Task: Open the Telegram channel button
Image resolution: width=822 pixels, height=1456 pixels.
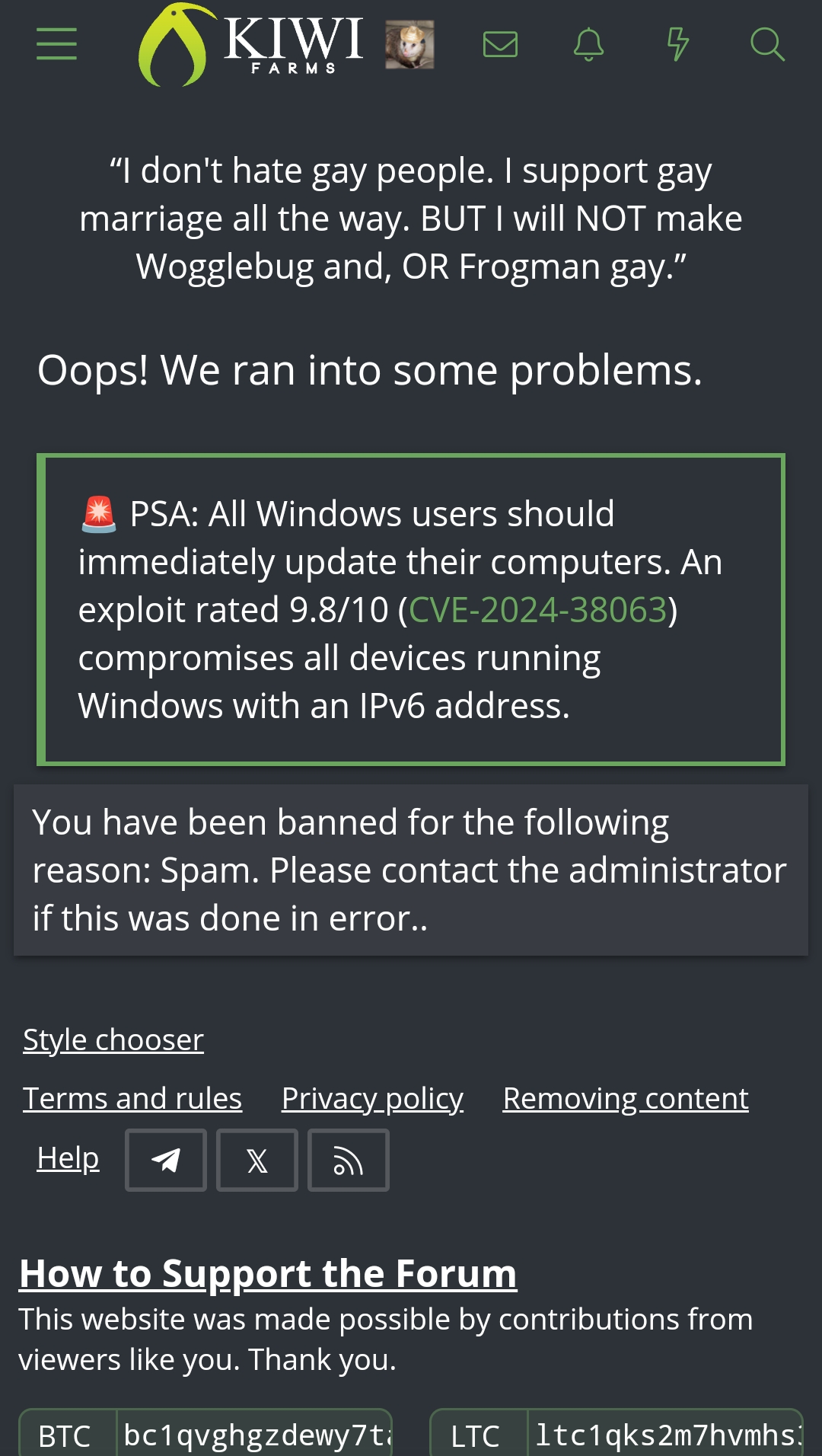Action: coord(166,1160)
